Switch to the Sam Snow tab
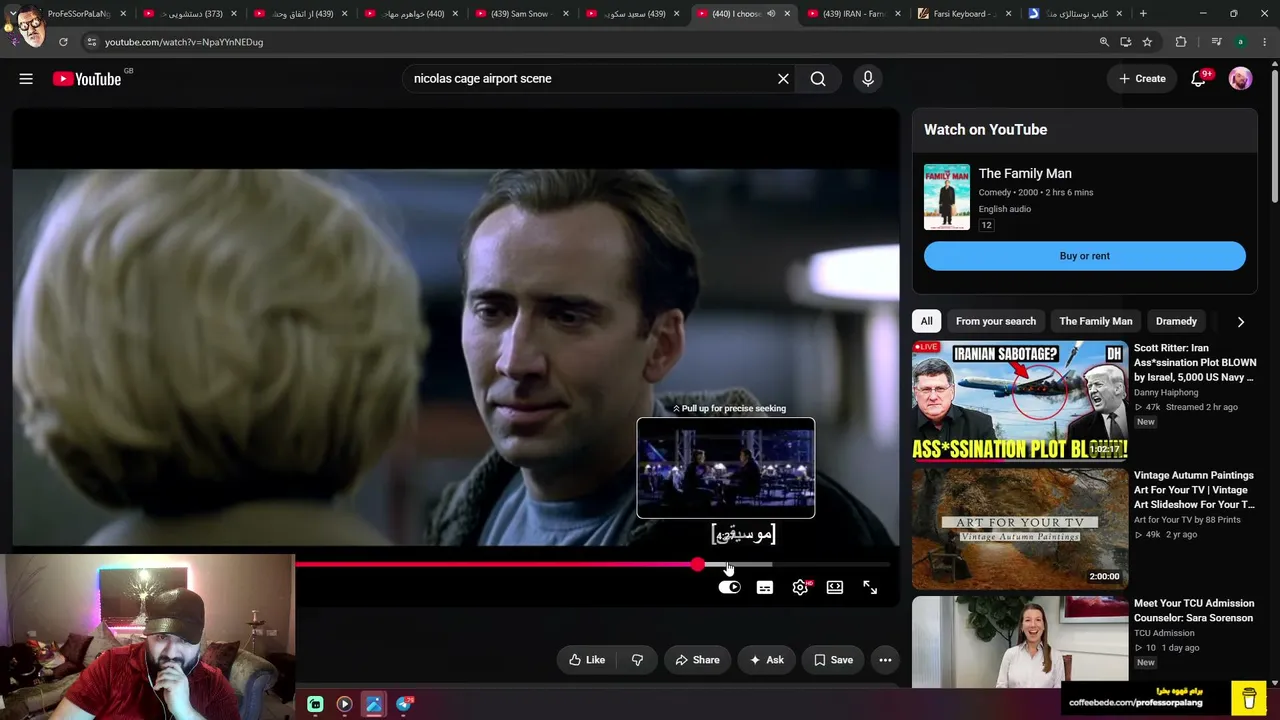 [520, 14]
